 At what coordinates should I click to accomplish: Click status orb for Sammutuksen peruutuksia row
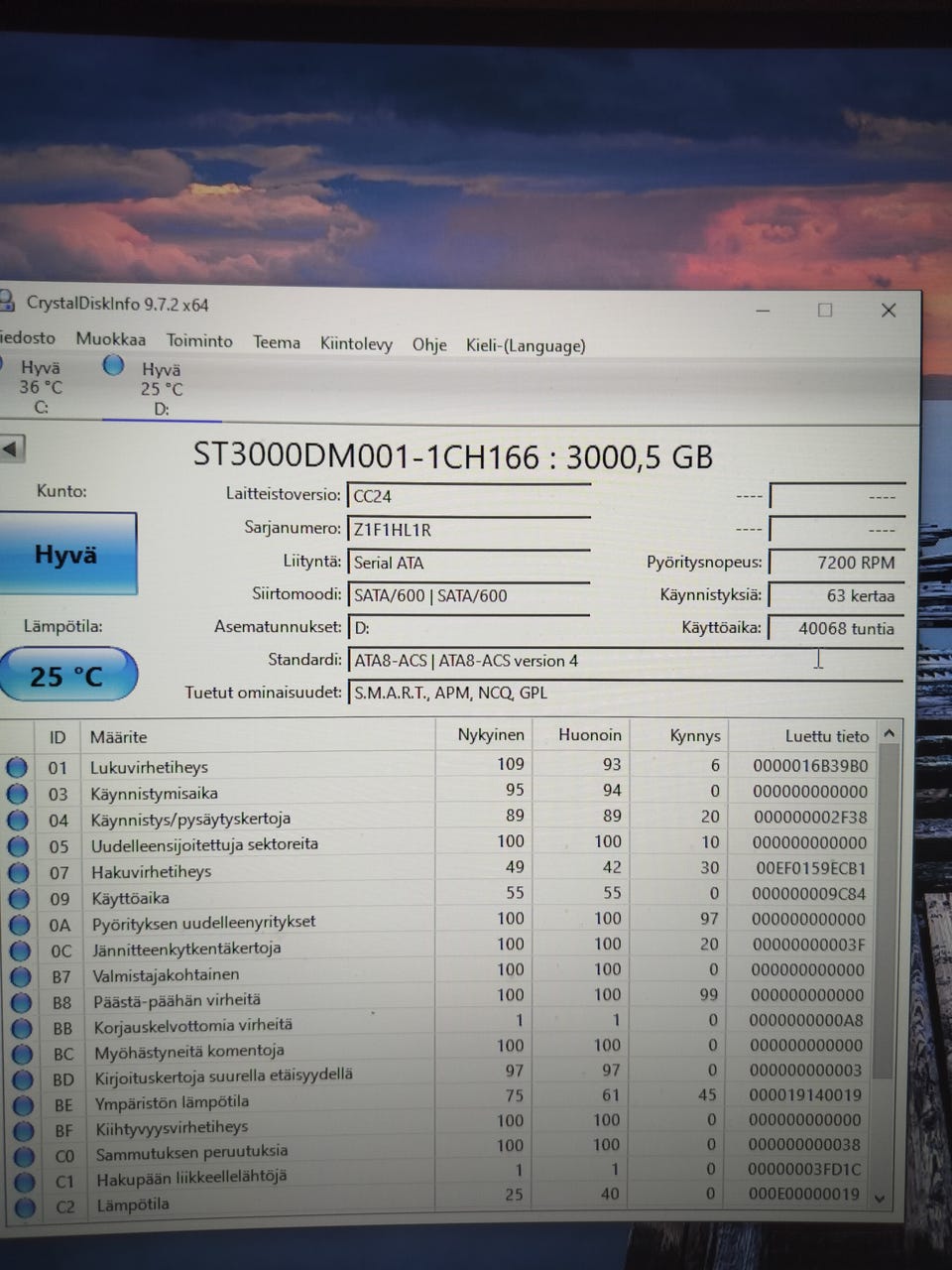click(x=24, y=1157)
